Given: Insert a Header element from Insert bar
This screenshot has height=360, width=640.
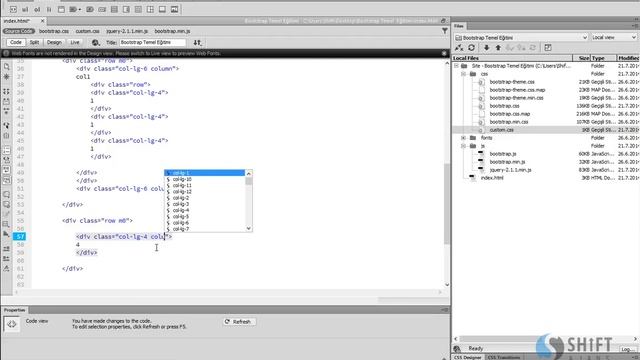Looking at the screenshot, I should coord(61,9).
